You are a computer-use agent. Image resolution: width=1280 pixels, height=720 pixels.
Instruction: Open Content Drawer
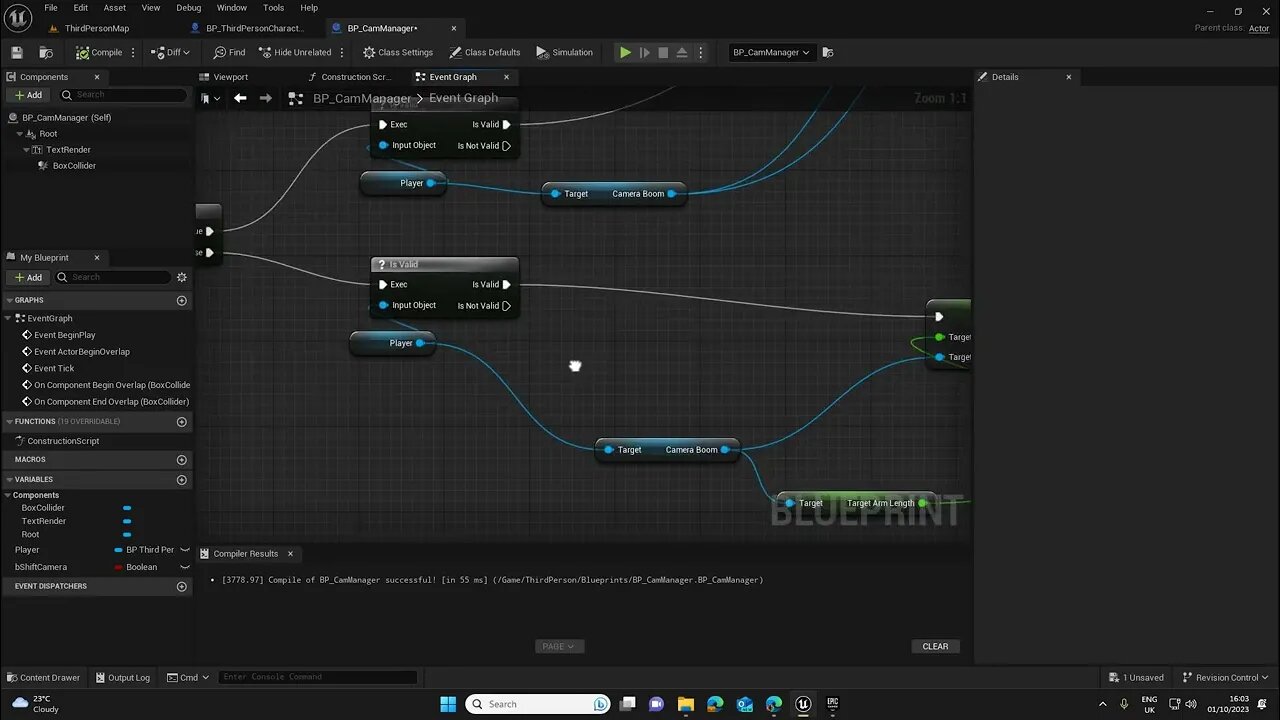[x=43, y=677]
